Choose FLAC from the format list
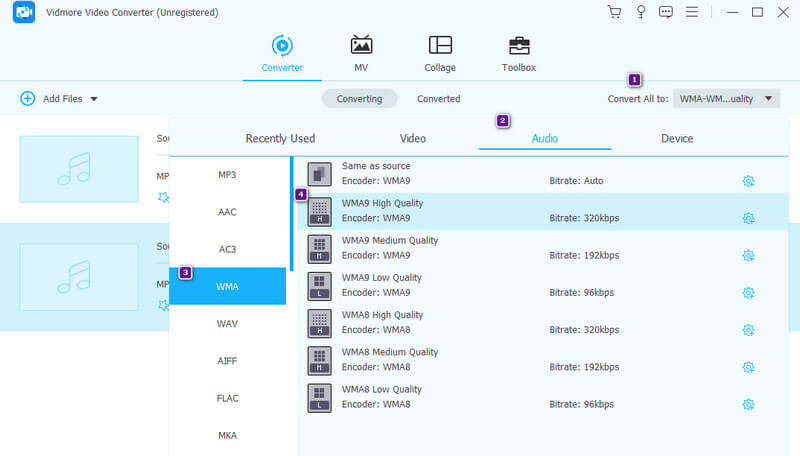This screenshot has width=800, height=456. point(227,398)
